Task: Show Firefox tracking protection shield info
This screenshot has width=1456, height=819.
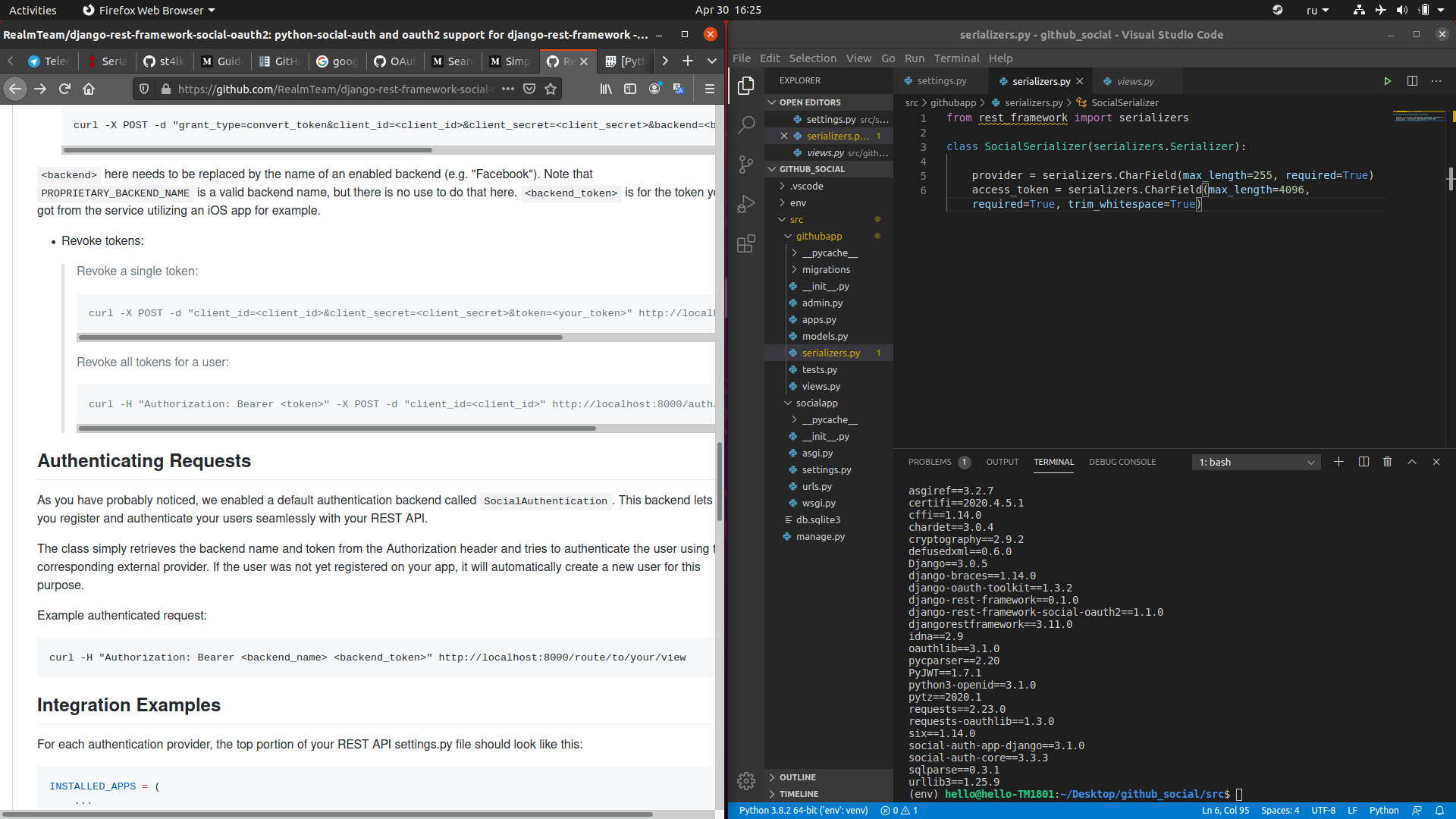Action: [144, 89]
